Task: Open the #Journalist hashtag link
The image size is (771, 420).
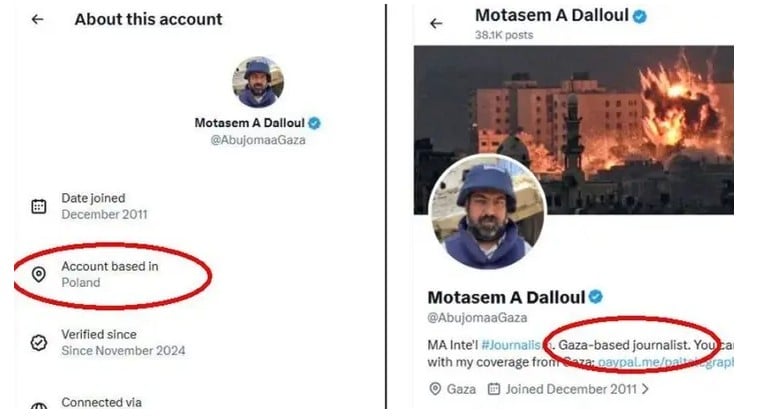Action: click(518, 344)
